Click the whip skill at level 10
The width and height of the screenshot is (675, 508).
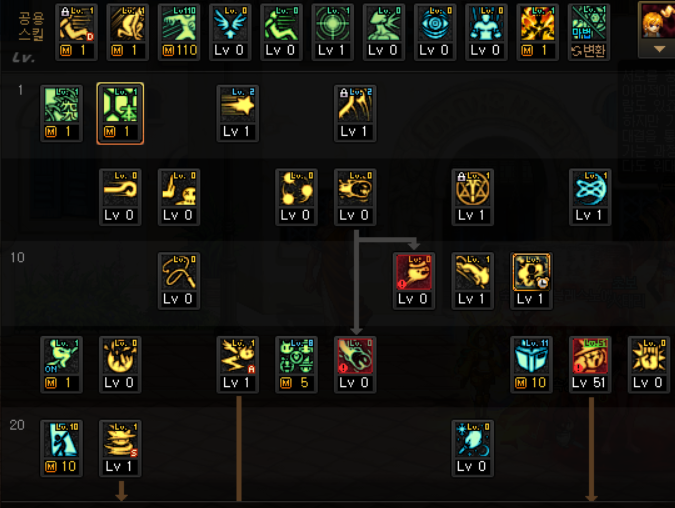[179, 281]
